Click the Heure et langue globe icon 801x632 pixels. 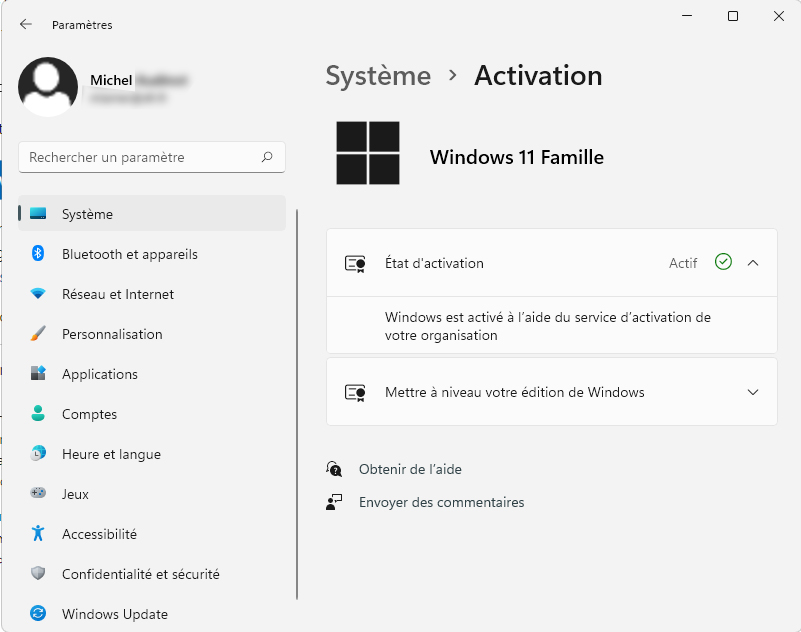[38, 453]
